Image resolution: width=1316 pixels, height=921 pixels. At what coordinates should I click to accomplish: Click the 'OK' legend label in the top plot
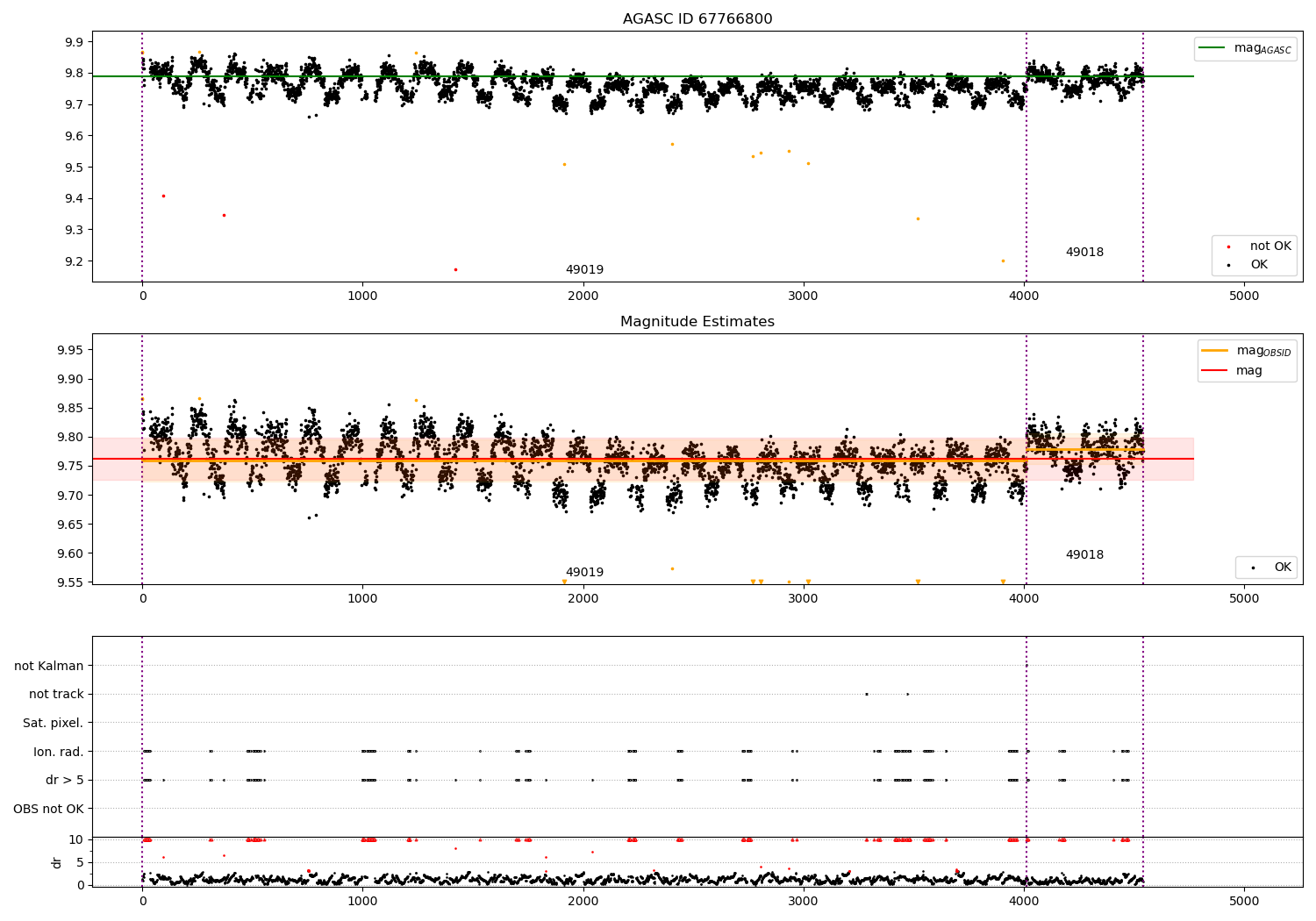point(1259,265)
